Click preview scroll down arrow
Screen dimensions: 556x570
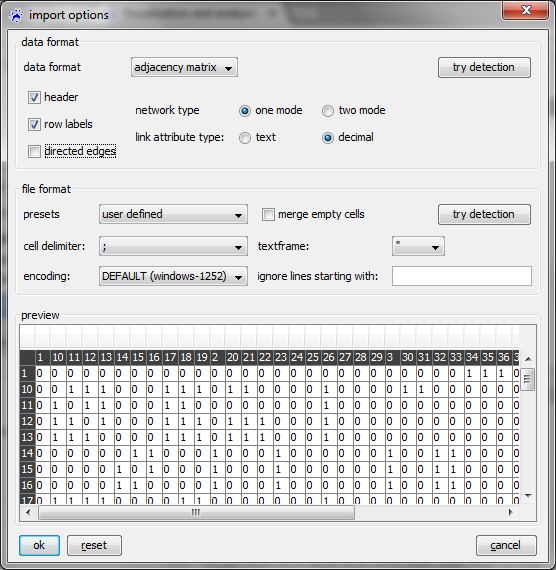click(528, 495)
